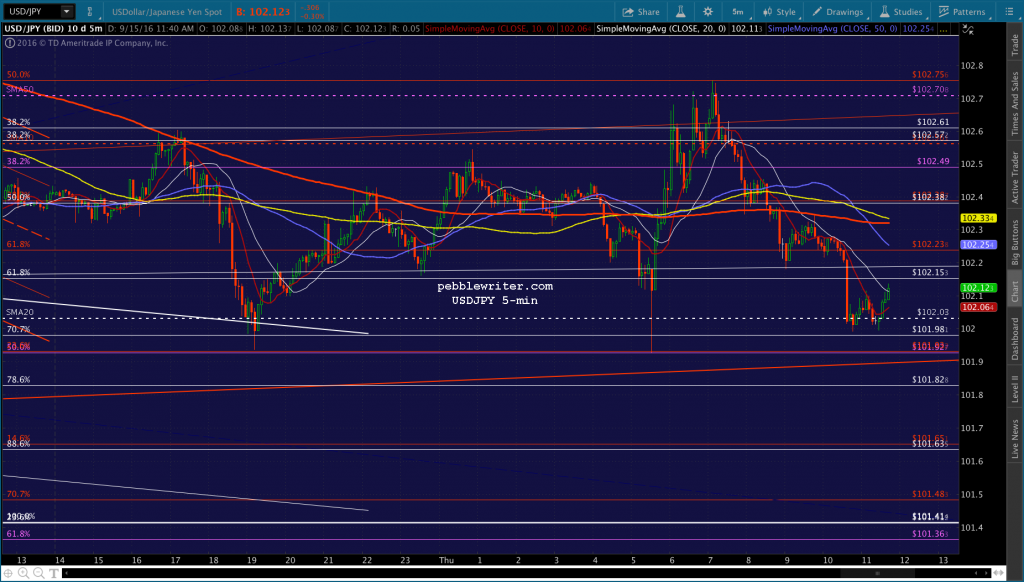Click the text tool T icon
Viewport: 1024px width, 582px height.
tap(53, 573)
